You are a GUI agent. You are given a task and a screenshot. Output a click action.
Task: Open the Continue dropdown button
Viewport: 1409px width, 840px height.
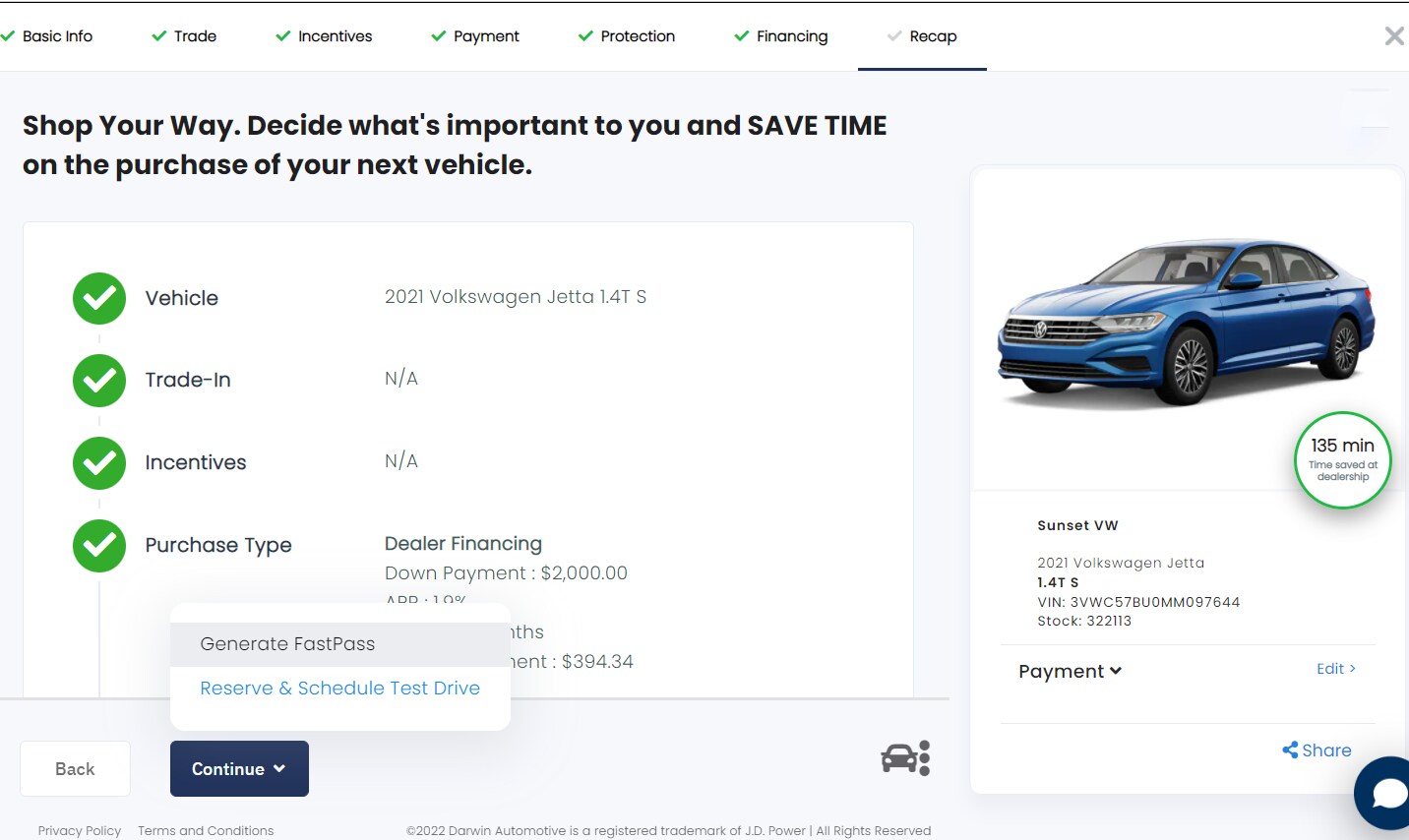coord(239,769)
